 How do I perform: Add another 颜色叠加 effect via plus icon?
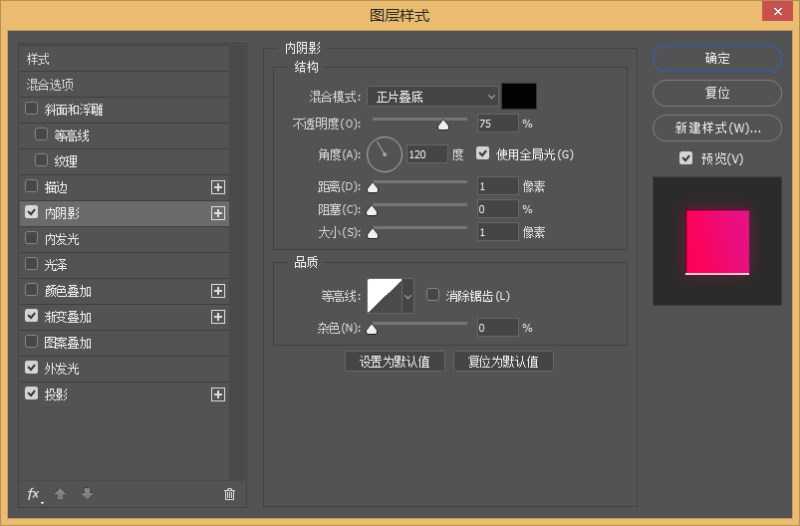[218, 291]
